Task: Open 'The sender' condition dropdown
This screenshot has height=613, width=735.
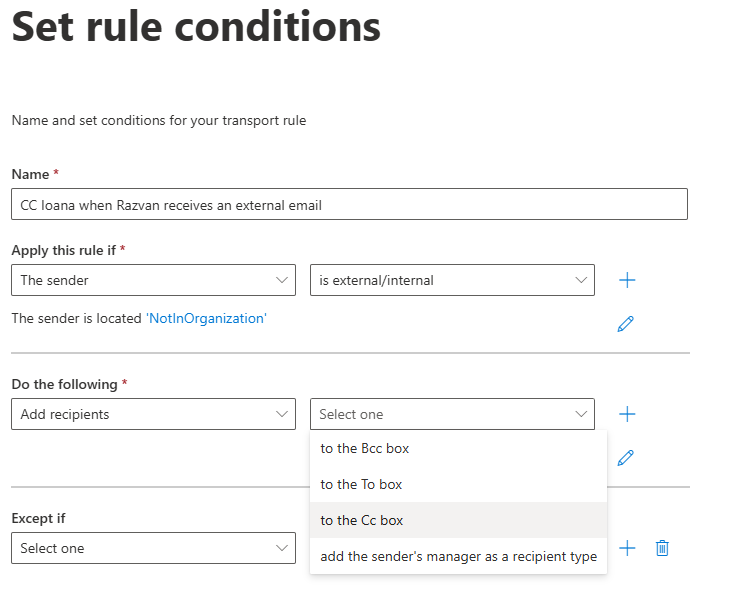Action: coord(153,280)
